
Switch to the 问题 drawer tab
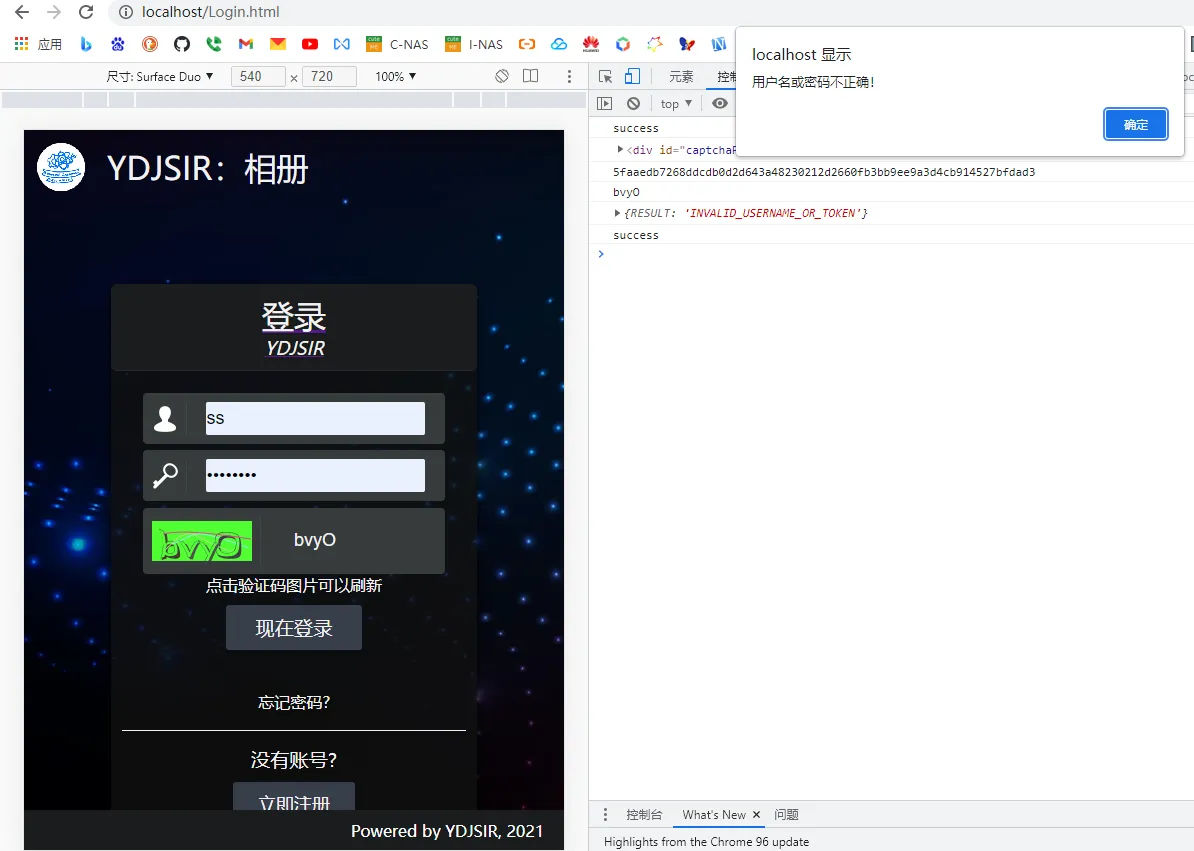(786, 814)
